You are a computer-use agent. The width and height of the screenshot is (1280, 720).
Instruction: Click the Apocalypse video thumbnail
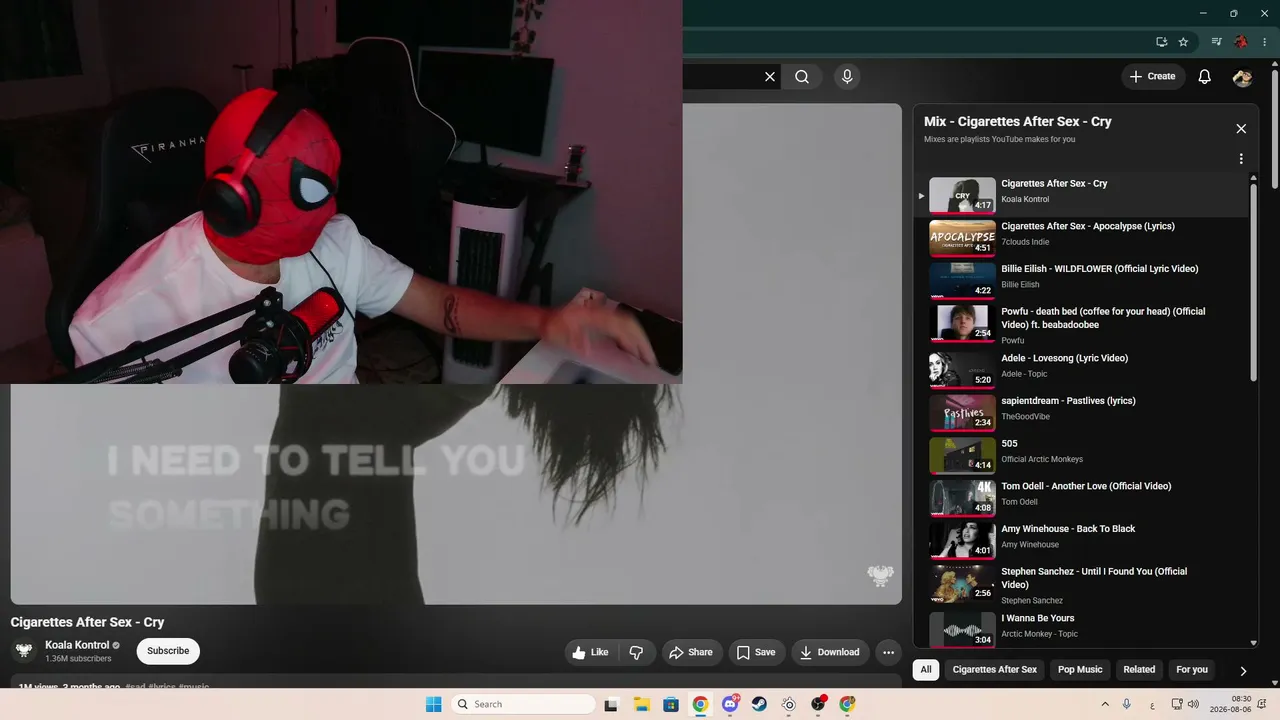[x=962, y=238]
